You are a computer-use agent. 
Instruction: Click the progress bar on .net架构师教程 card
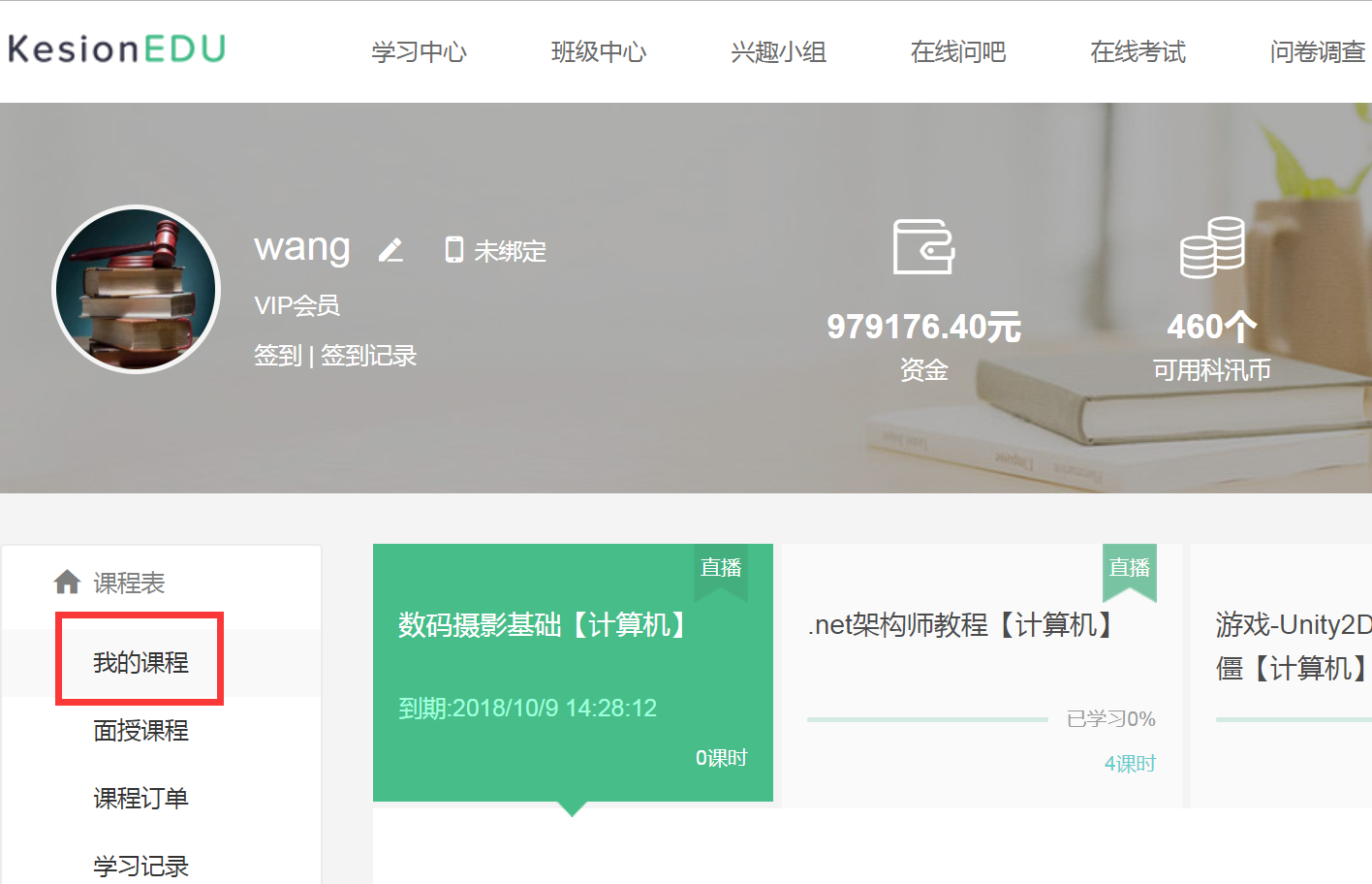(927, 719)
